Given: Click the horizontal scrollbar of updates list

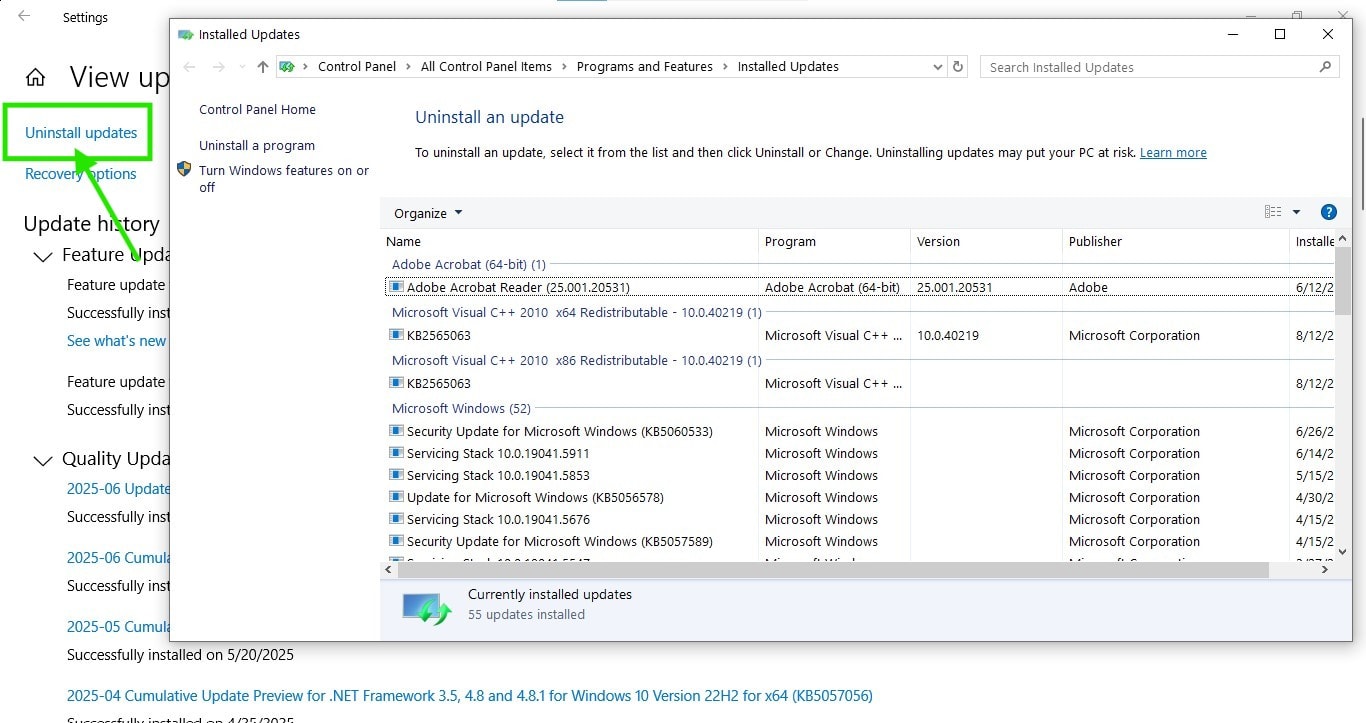Looking at the screenshot, I should (x=833, y=570).
